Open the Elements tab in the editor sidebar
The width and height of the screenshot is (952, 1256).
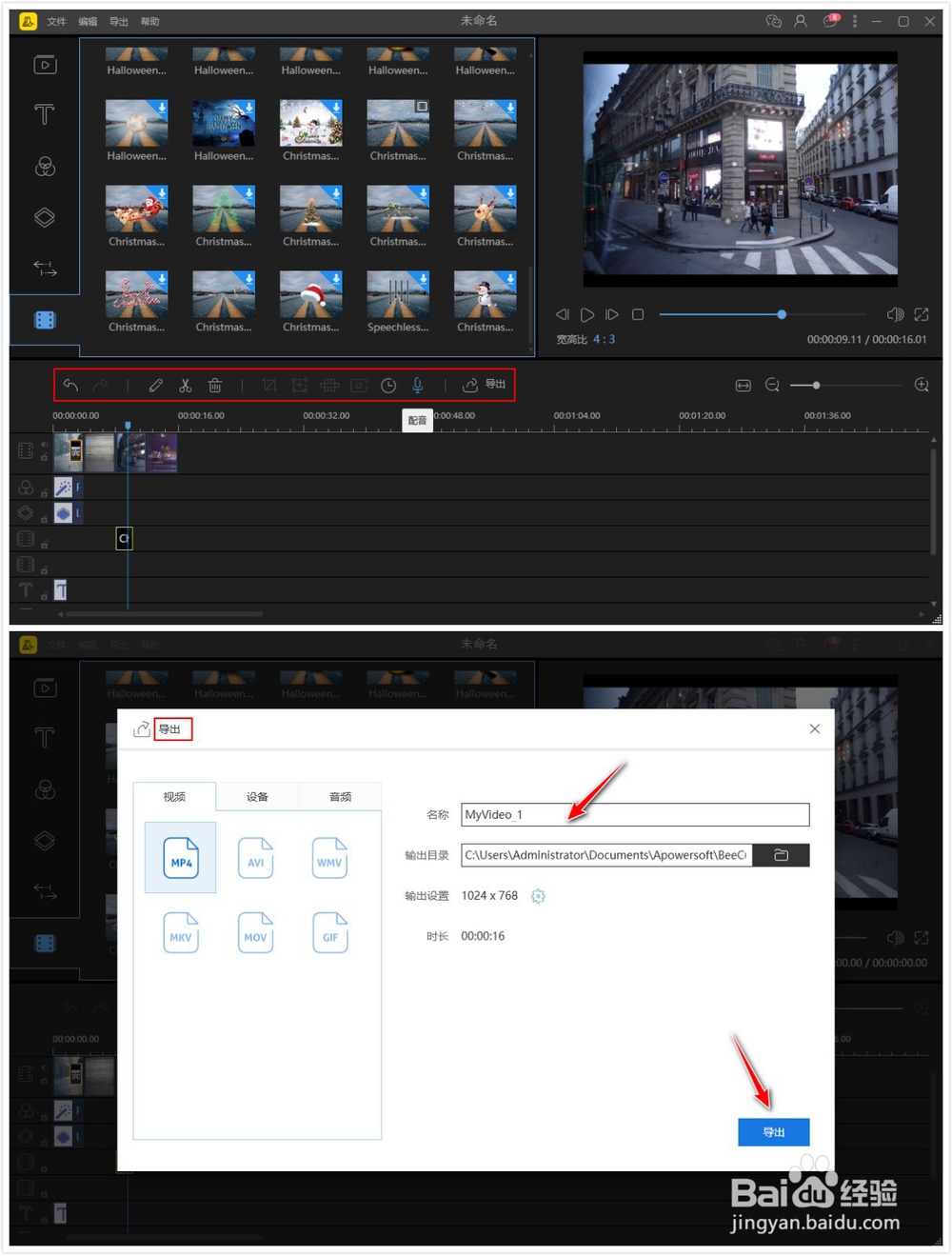[45, 320]
